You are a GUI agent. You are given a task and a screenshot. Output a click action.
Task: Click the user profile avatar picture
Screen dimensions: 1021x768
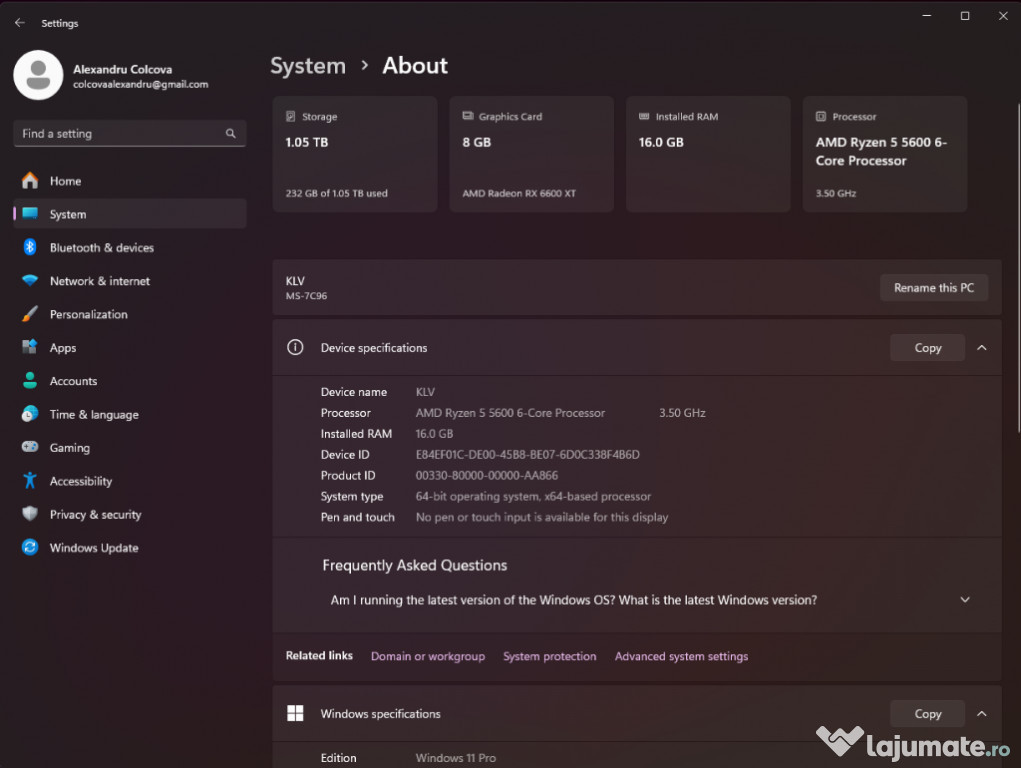(x=38, y=75)
